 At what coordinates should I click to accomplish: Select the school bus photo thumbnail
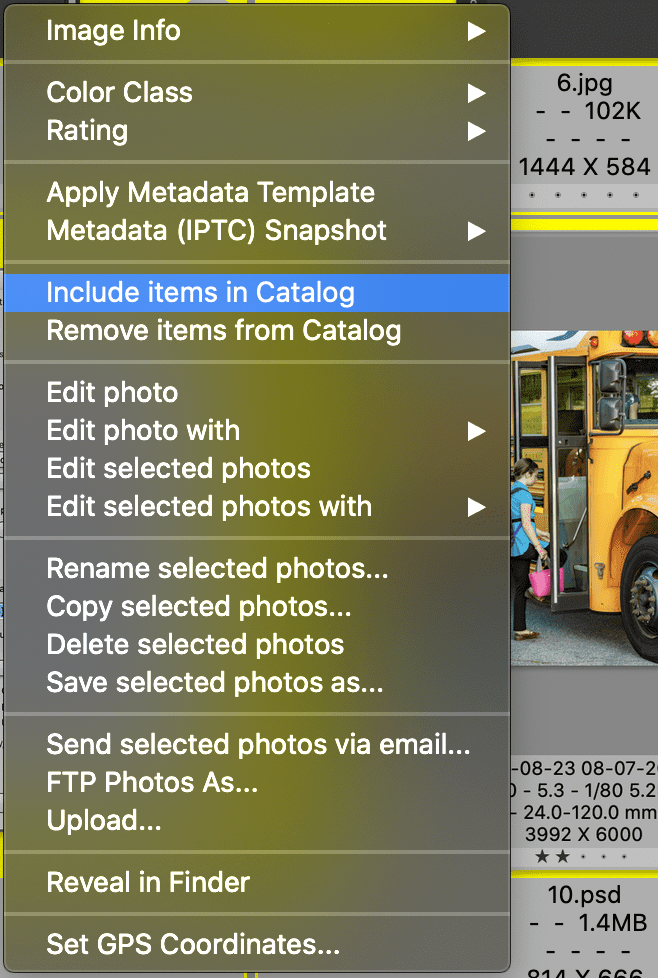coord(584,498)
